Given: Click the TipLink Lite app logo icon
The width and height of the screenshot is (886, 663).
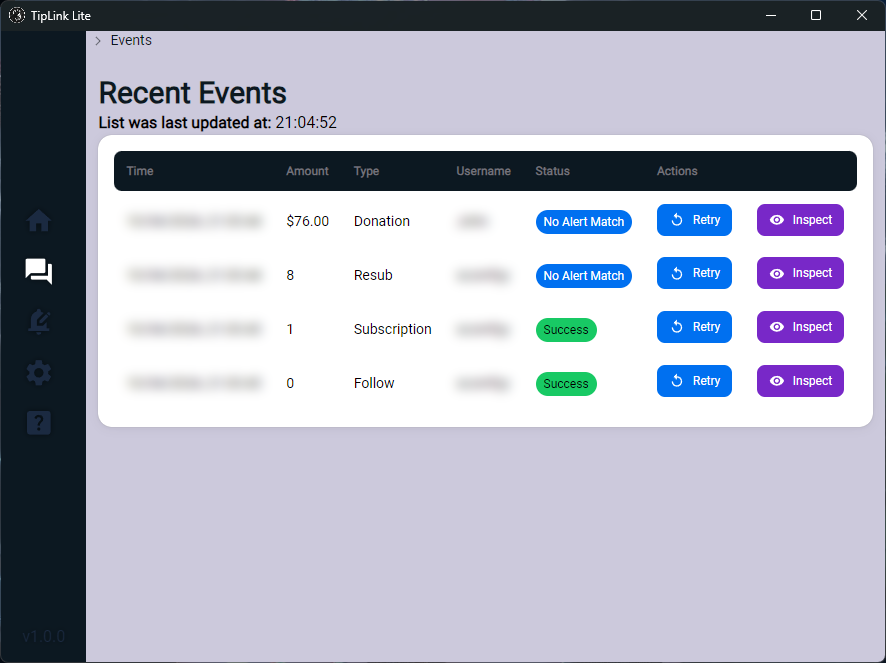Looking at the screenshot, I should (x=17, y=15).
